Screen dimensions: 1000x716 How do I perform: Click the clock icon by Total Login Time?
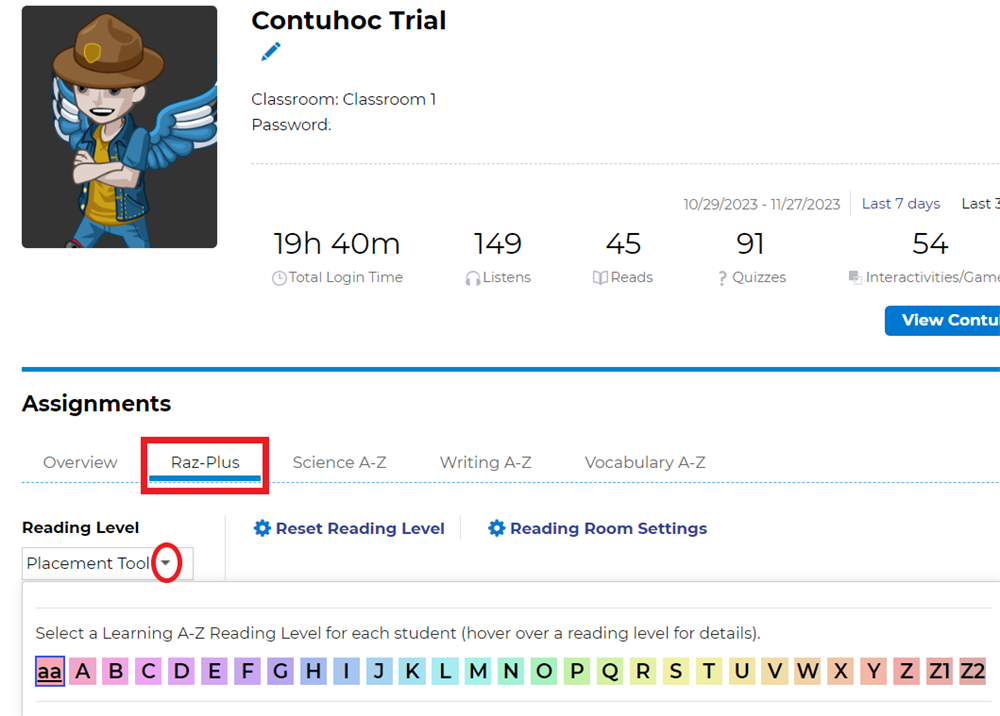pos(279,278)
